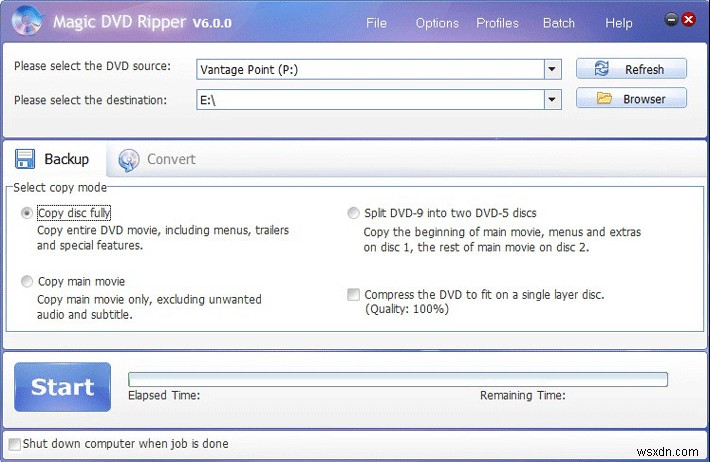Image resolution: width=710 pixels, height=462 pixels.
Task: Click the 'Please select the DVD source:' label
Action: (x=92, y=66)
